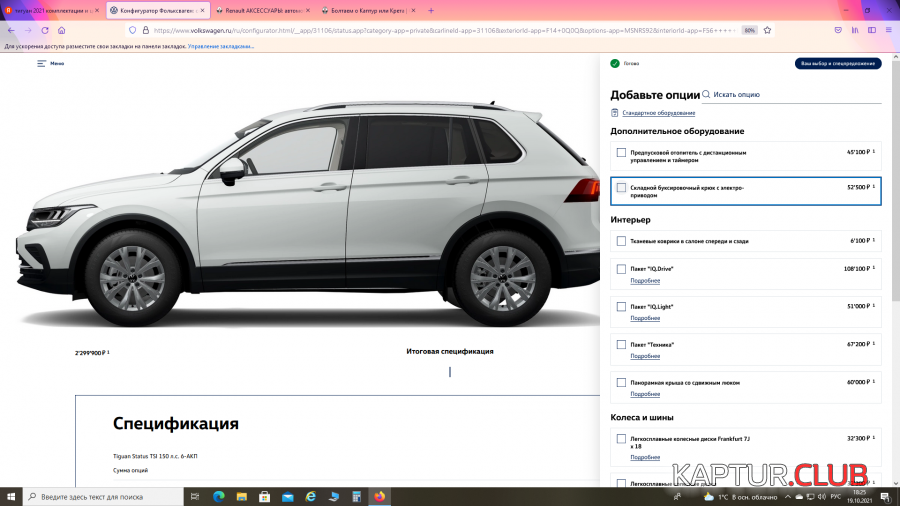This screenshot has width=900, height=506.
Task: Open Подробнее under IQ.Light package
Action: [x=645, y=318]
